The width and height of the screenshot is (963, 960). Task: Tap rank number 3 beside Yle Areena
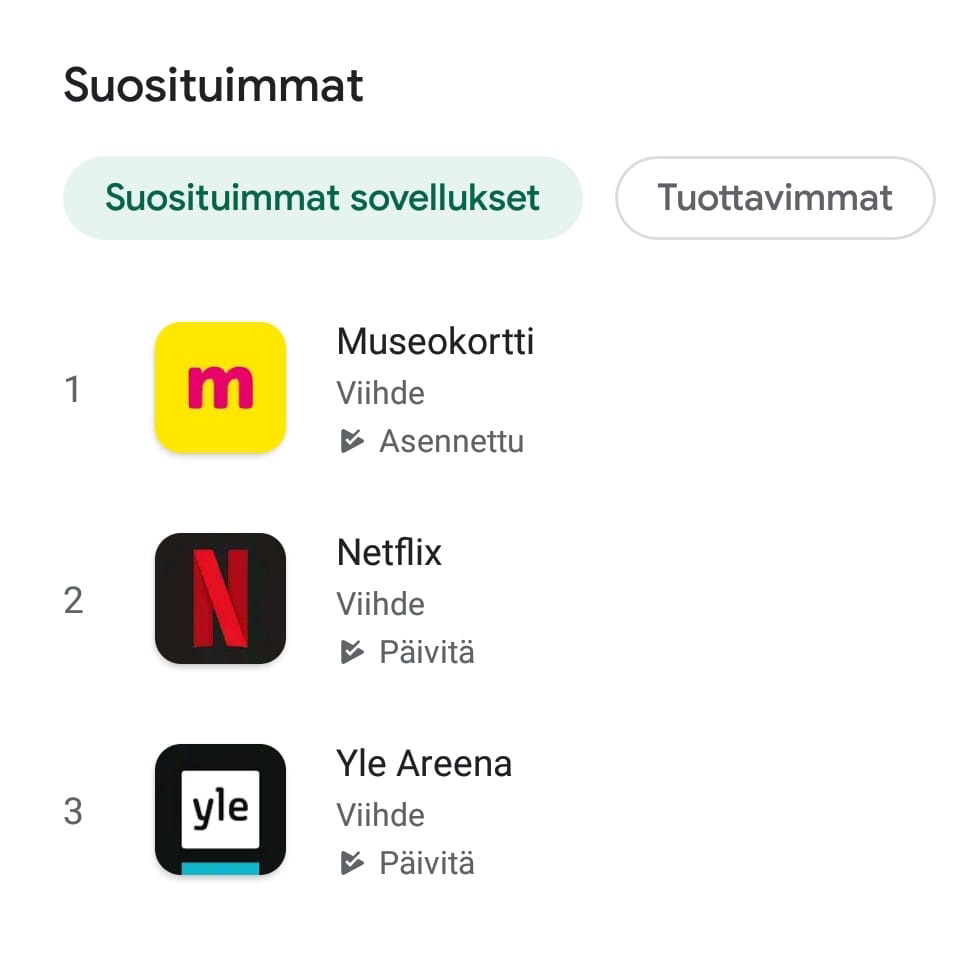(73, 811)
